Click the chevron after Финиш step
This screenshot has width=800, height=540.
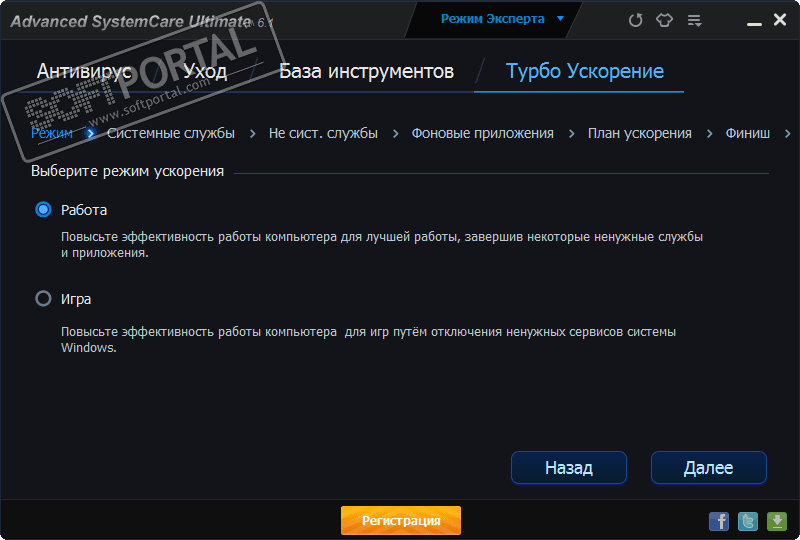[x=787, y=133]
